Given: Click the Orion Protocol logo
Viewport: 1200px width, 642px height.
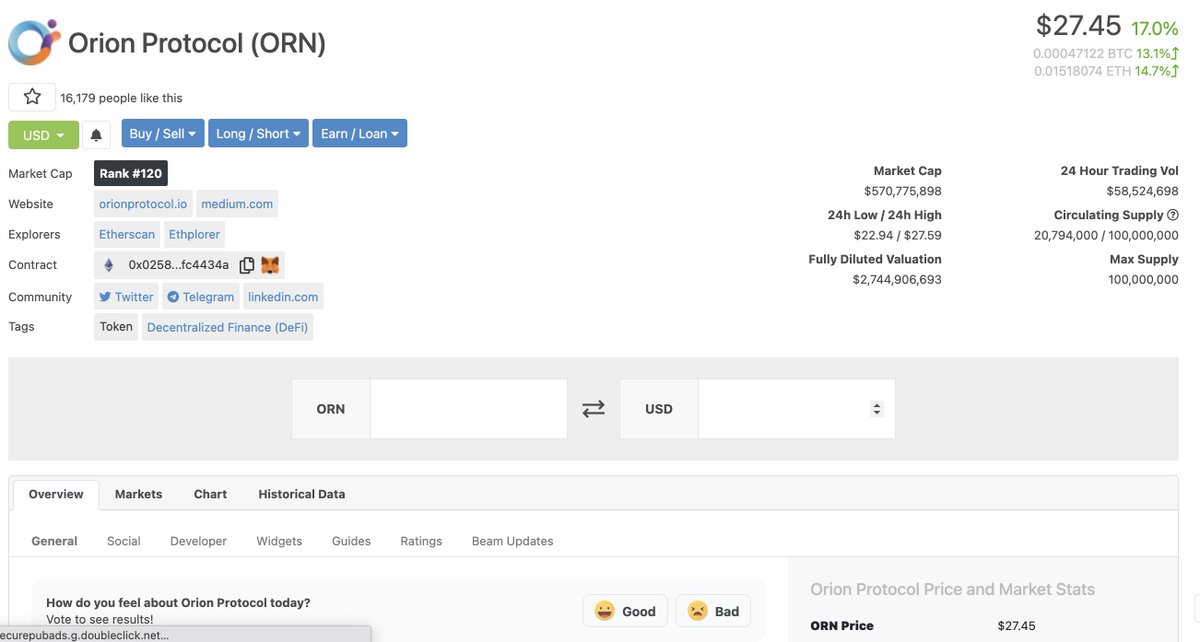Looking at the screenshot, I should [x=34, y=42].
